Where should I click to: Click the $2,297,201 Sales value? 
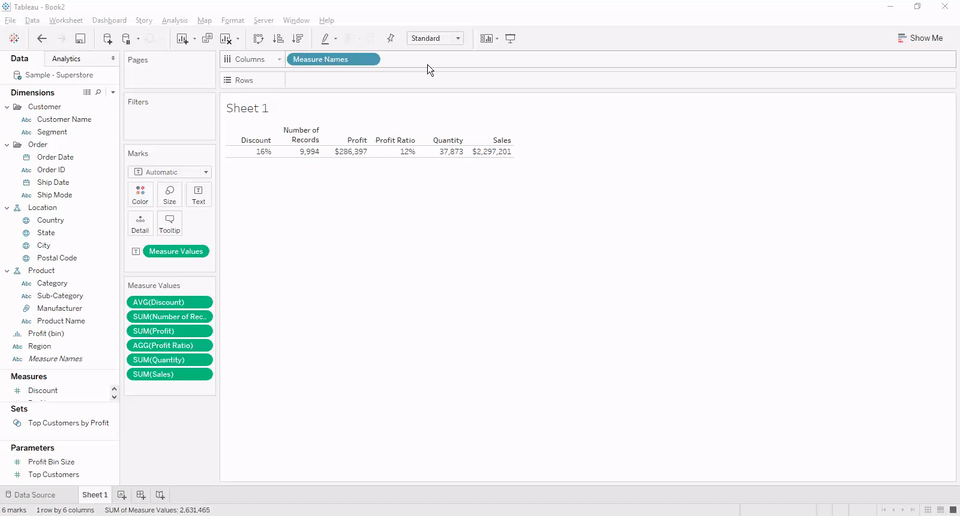coord(492,152)
